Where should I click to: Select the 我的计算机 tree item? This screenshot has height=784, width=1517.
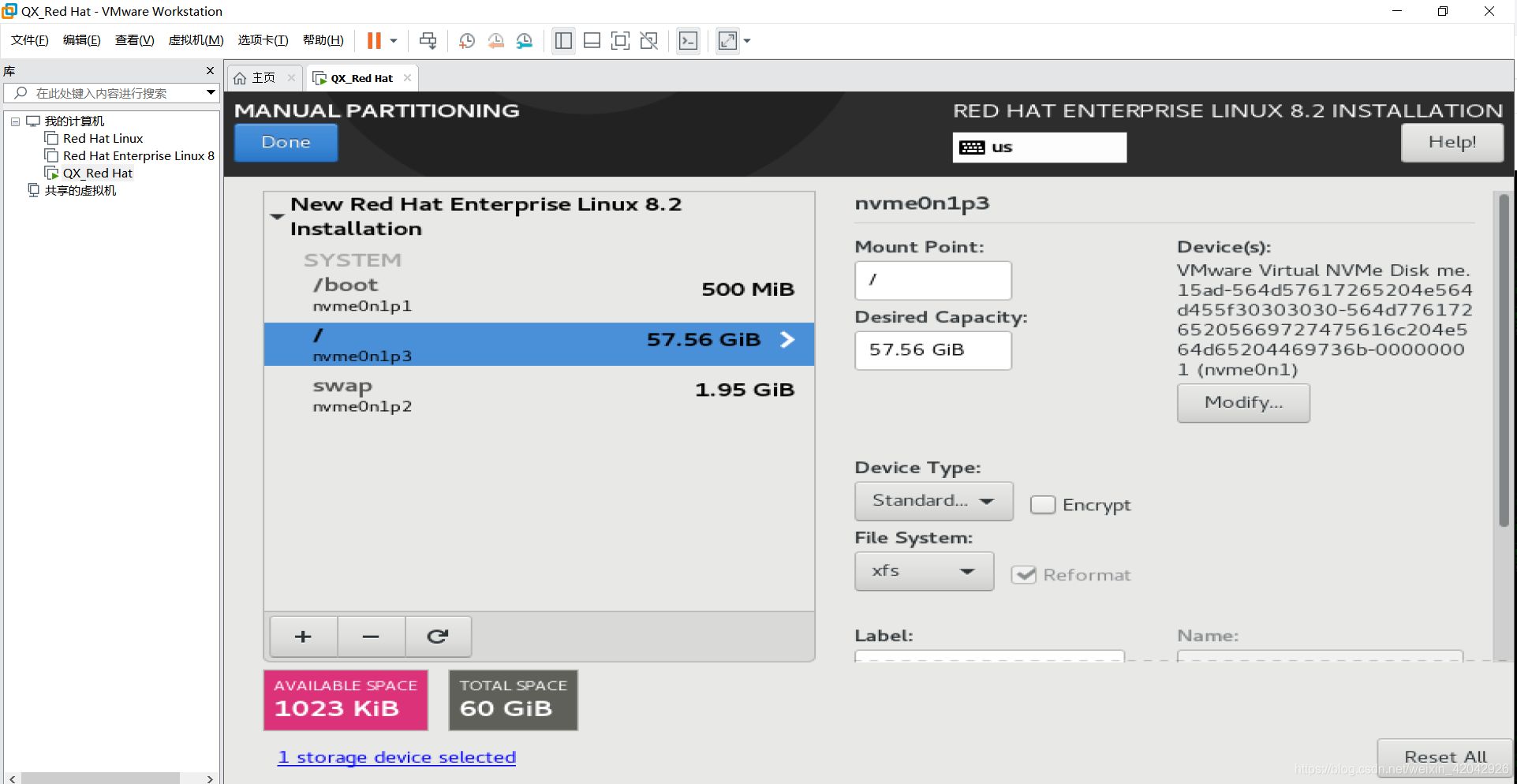[74, 121]
